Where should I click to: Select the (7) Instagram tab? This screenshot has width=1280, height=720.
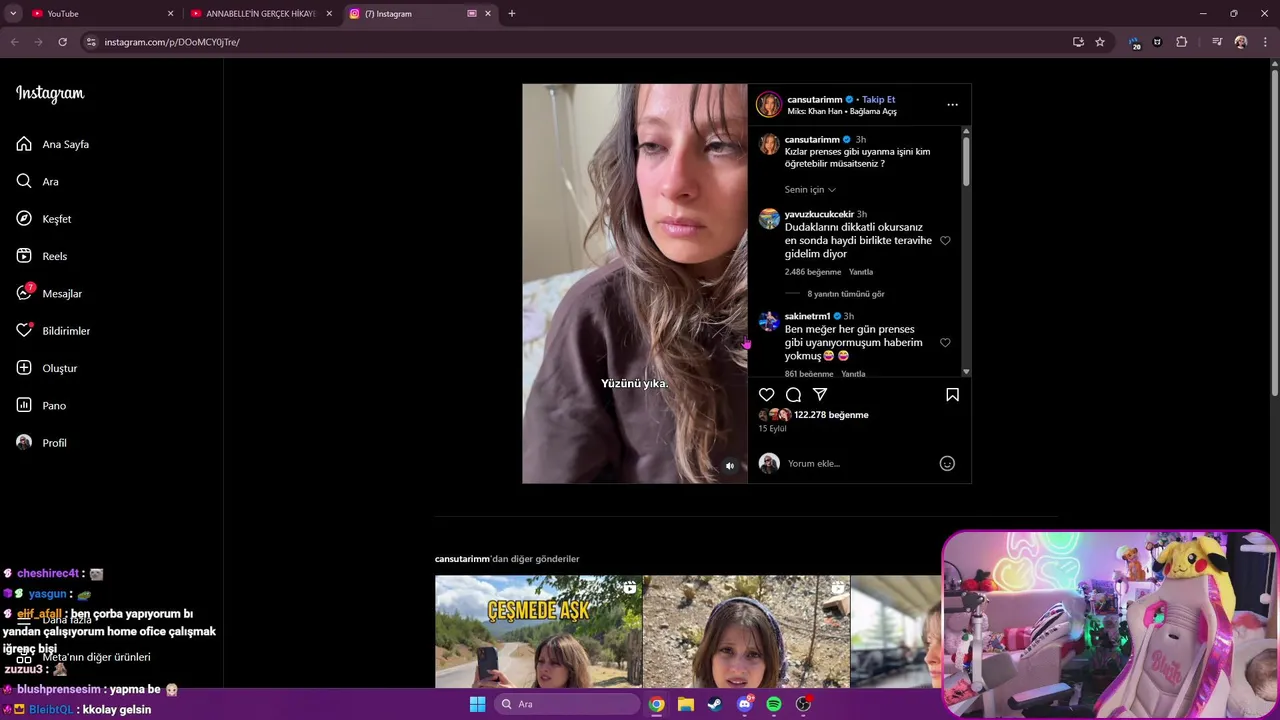(420, 14)
